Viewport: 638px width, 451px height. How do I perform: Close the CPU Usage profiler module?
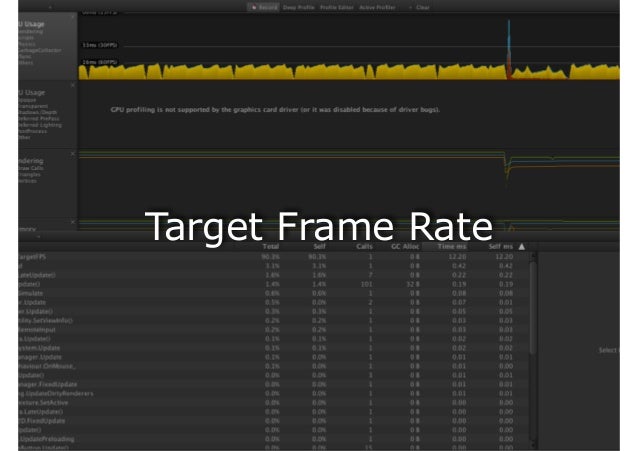[73, 17]
